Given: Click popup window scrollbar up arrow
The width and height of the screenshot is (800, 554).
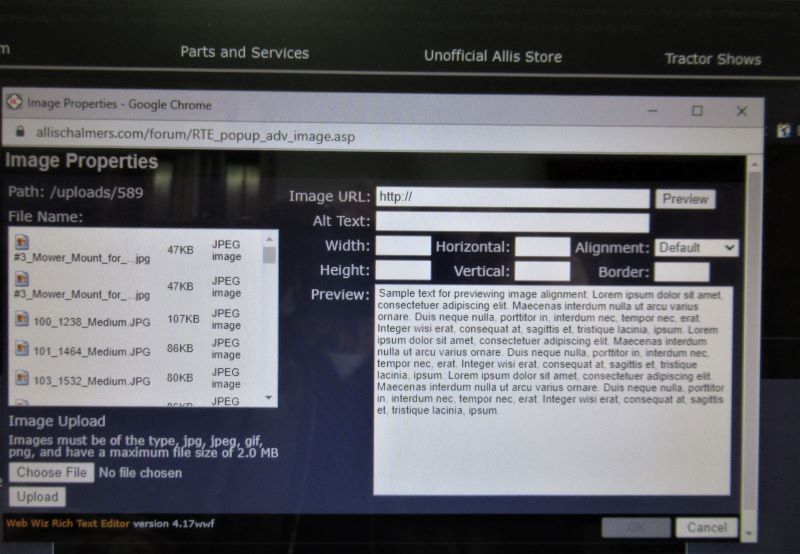Looking at the screenshot, I should [x=754, y=164].
